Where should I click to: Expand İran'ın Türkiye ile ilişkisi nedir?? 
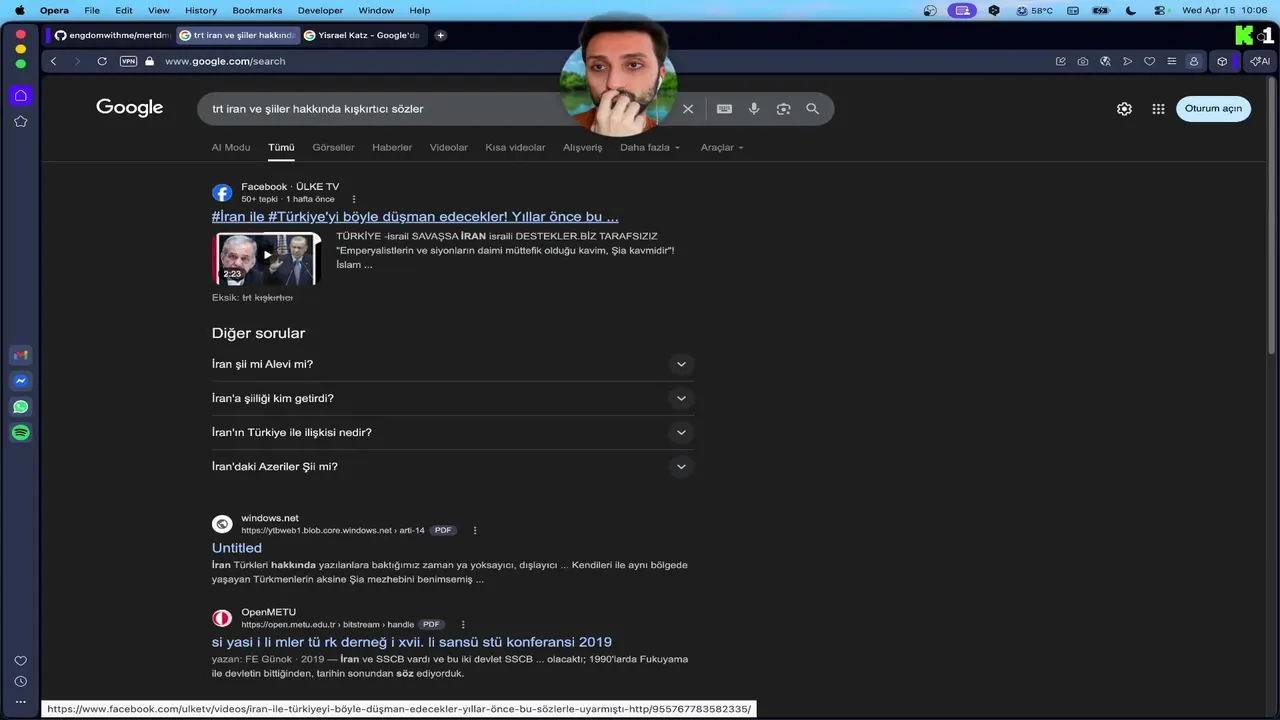[x=453, y=432]
